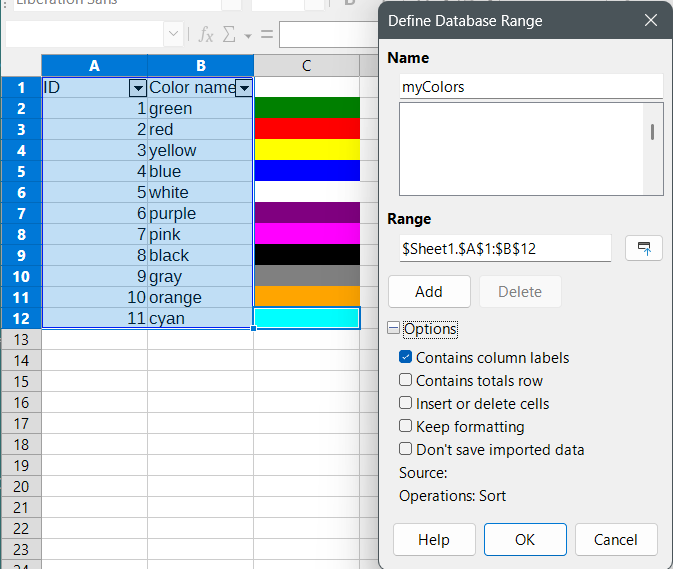Check Don't save imported data
The height and width of the screenshot is (569, 673).
[406, 449]
